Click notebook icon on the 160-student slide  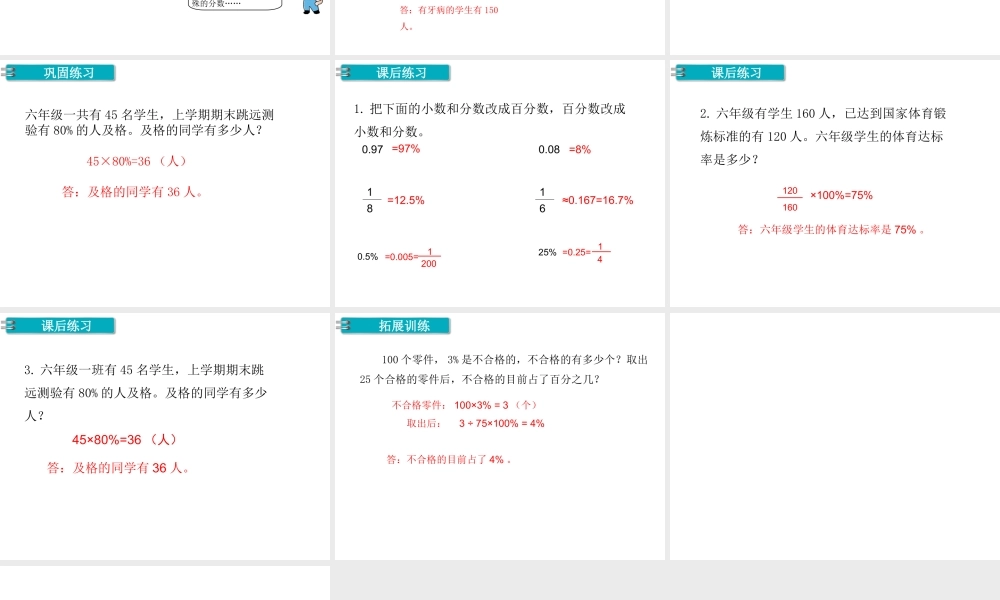(x=681, y=73)
